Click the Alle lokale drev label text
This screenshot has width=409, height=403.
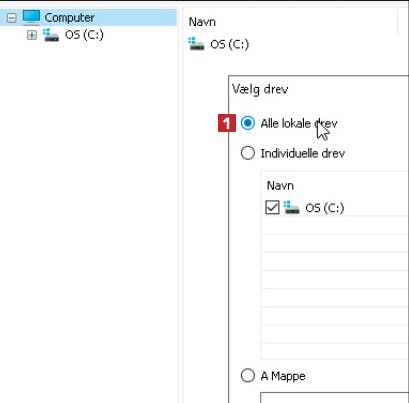coord(299,123)
